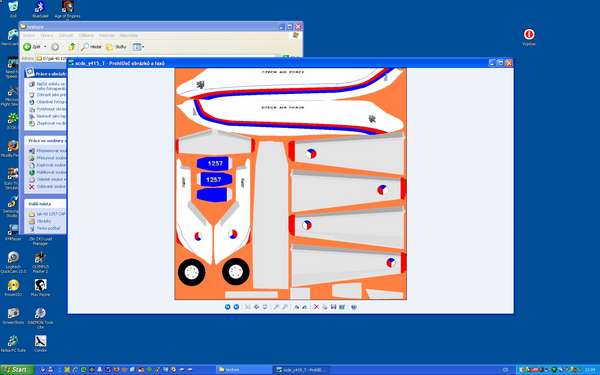600x375 pixels.
Task: Open the Back button history dropdown arrow
Action: click(45, 47)
